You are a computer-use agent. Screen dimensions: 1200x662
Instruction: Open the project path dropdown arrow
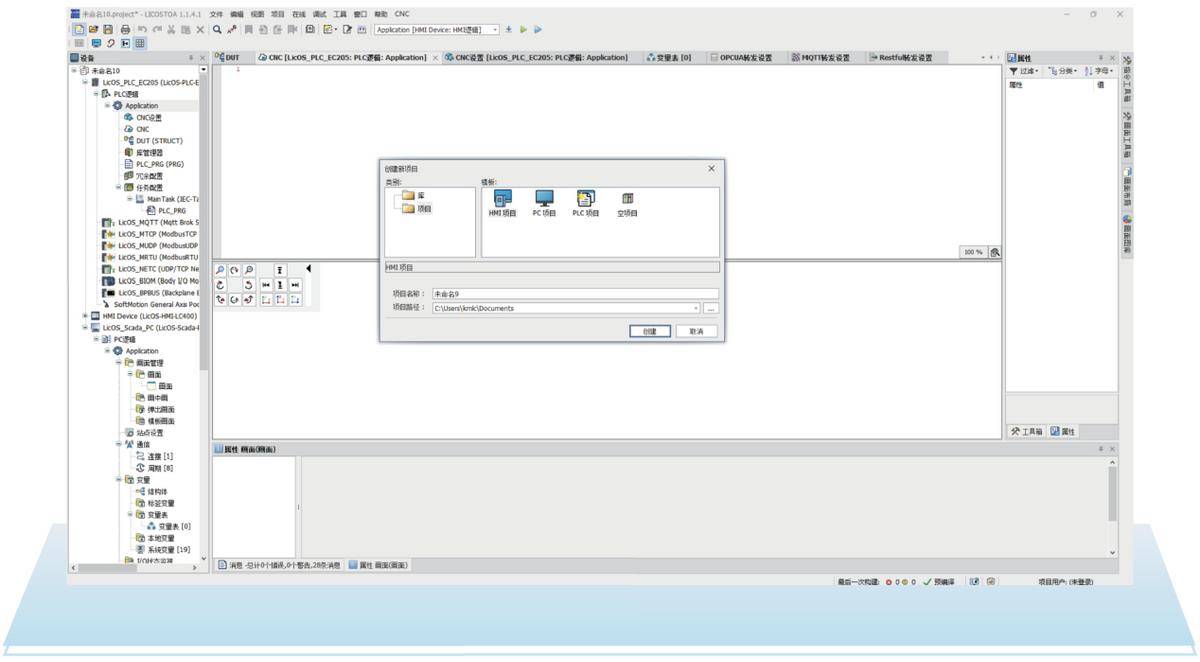[x=696, y=308]
